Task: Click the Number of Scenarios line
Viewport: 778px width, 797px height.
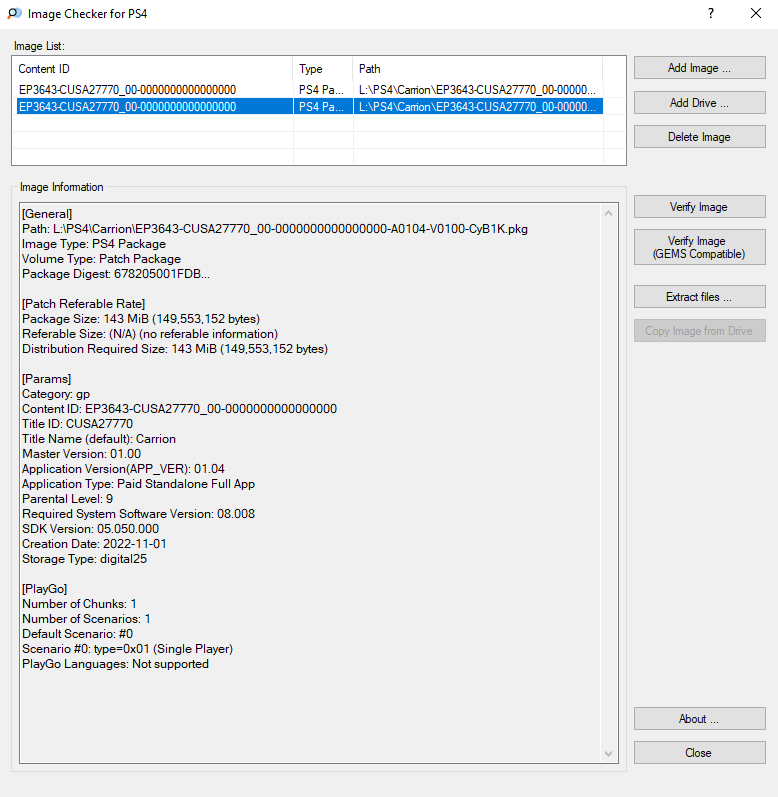Action: (x=86, y=619)
